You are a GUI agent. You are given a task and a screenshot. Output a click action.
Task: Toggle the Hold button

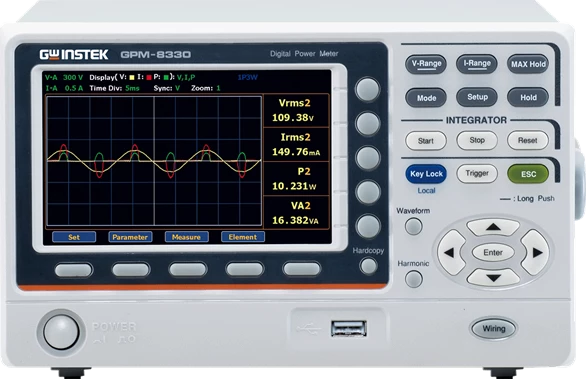528,97
